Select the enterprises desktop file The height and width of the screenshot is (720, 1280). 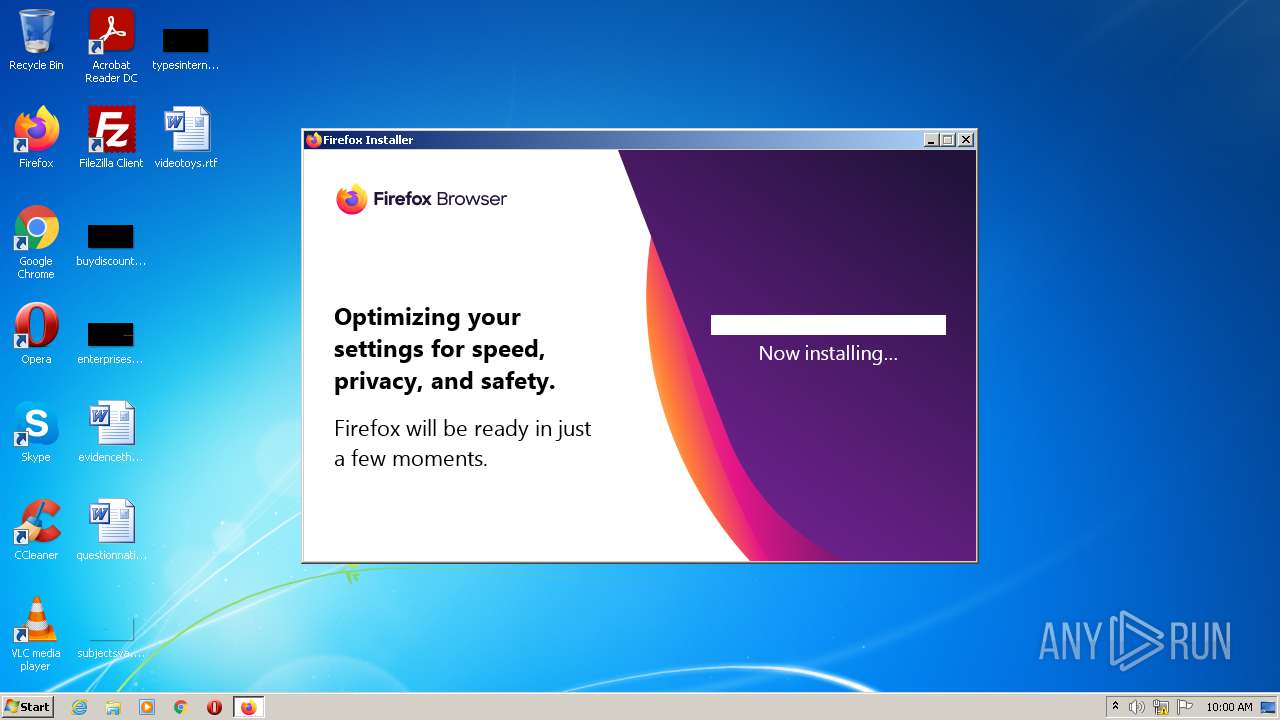coord(111,343)
